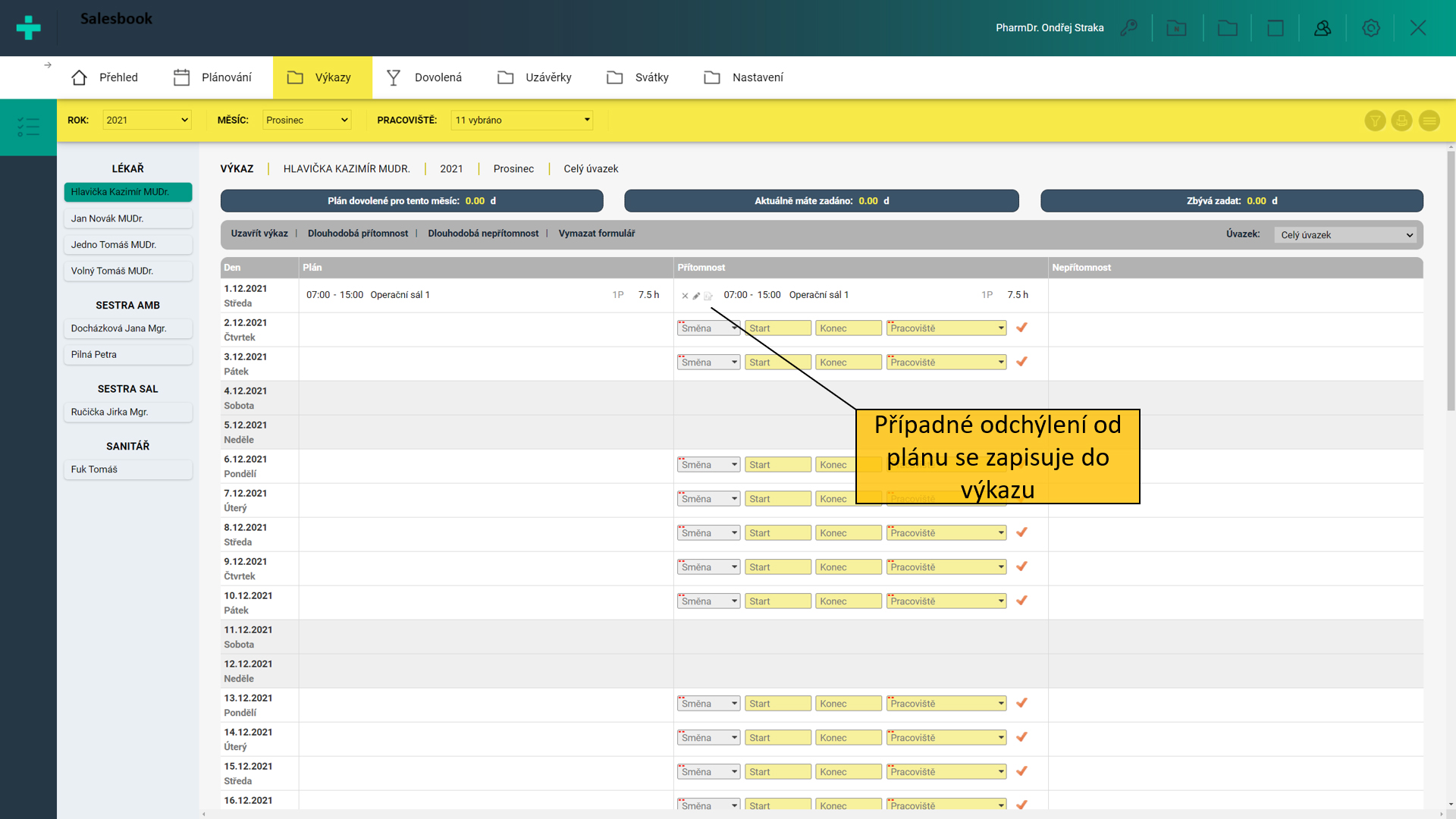Open the users icon in the top bar
The image size is (1456, 819).
1323,28
